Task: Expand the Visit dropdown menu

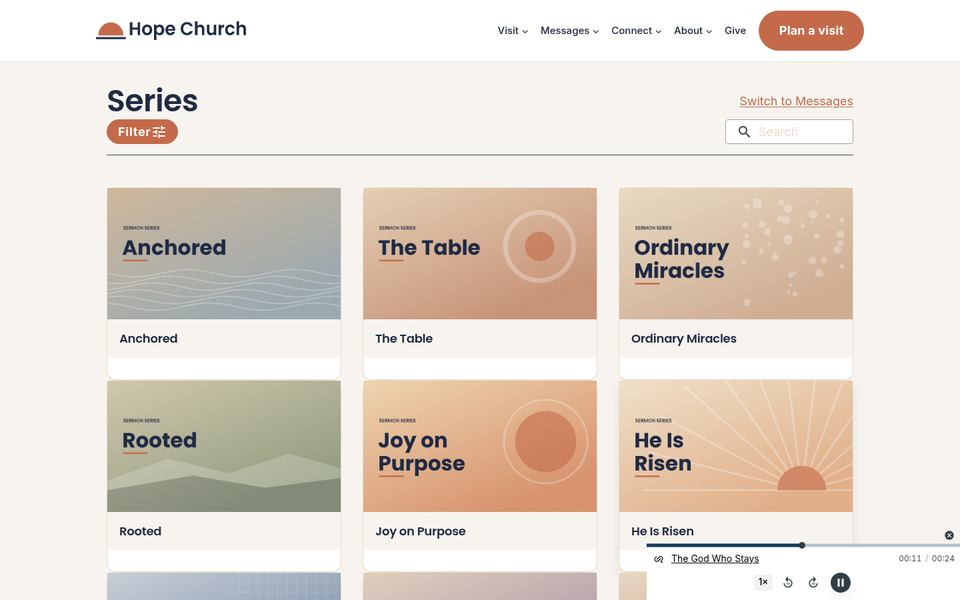Action: pos(512,31)
